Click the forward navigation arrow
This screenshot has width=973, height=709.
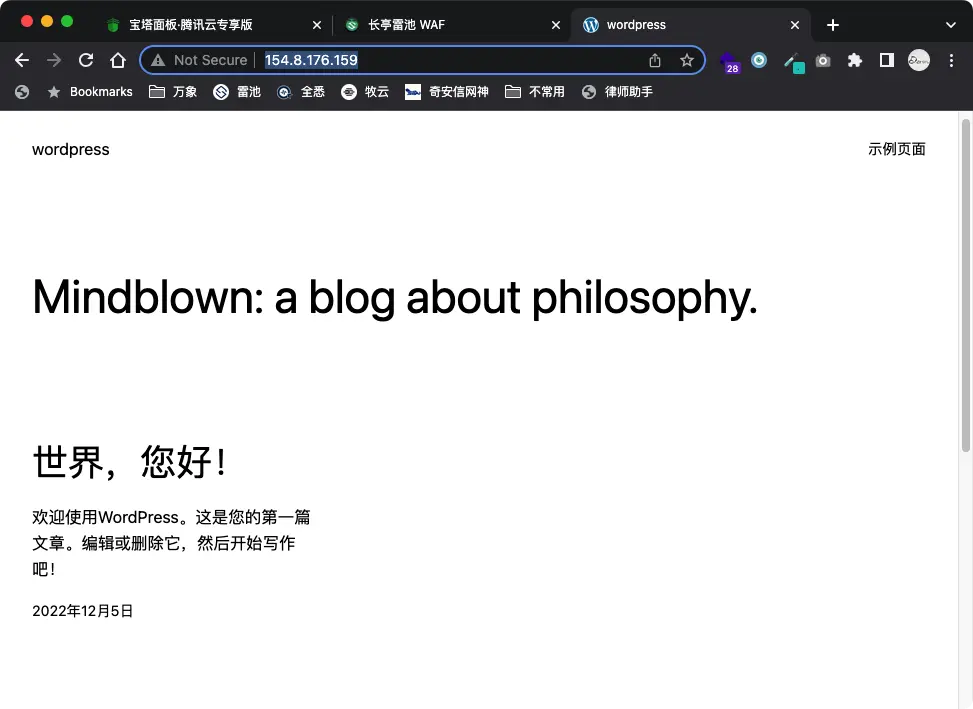click(54, 60)
